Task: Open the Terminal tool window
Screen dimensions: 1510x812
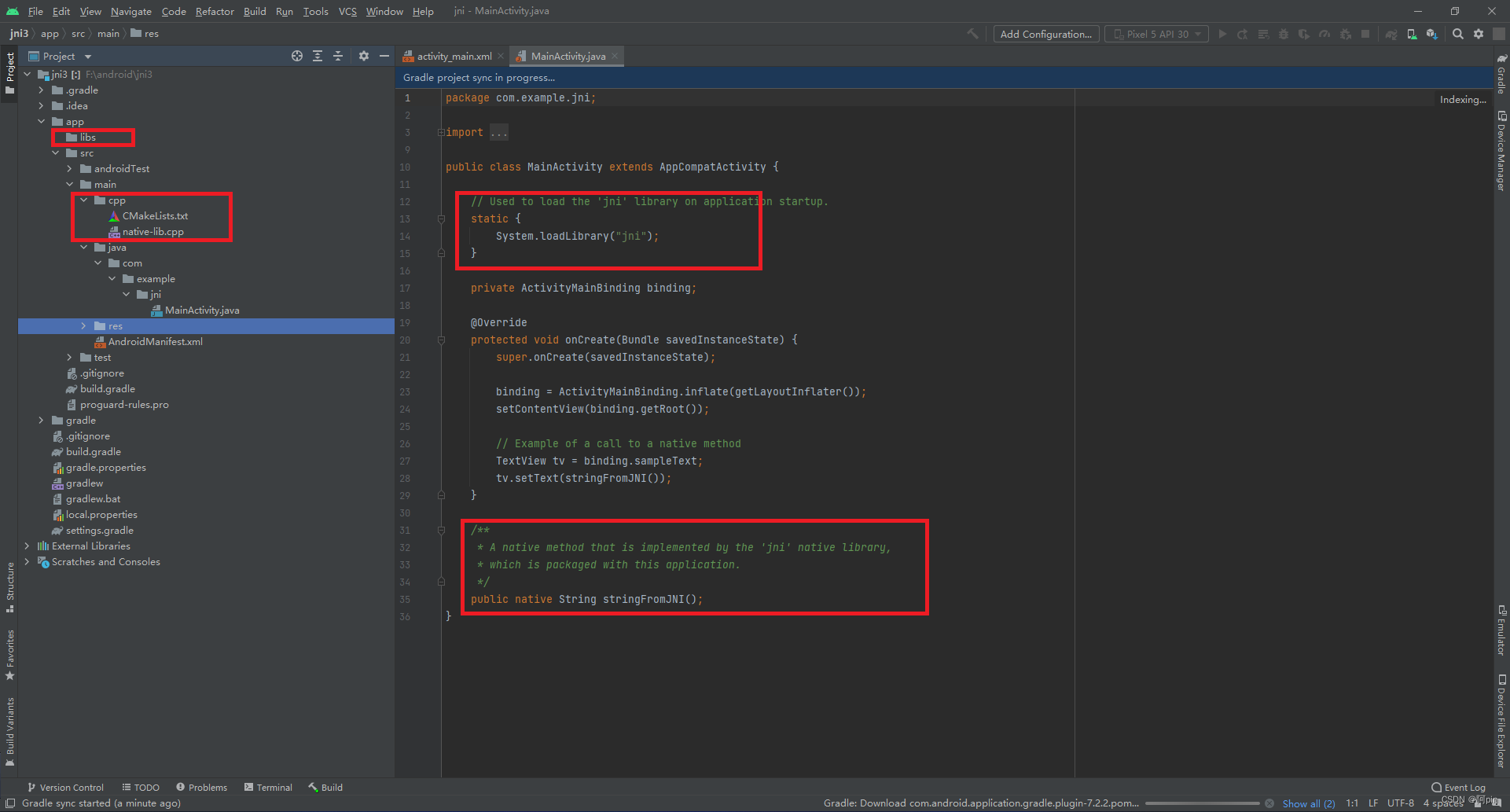Action: [x=268, y=787]
